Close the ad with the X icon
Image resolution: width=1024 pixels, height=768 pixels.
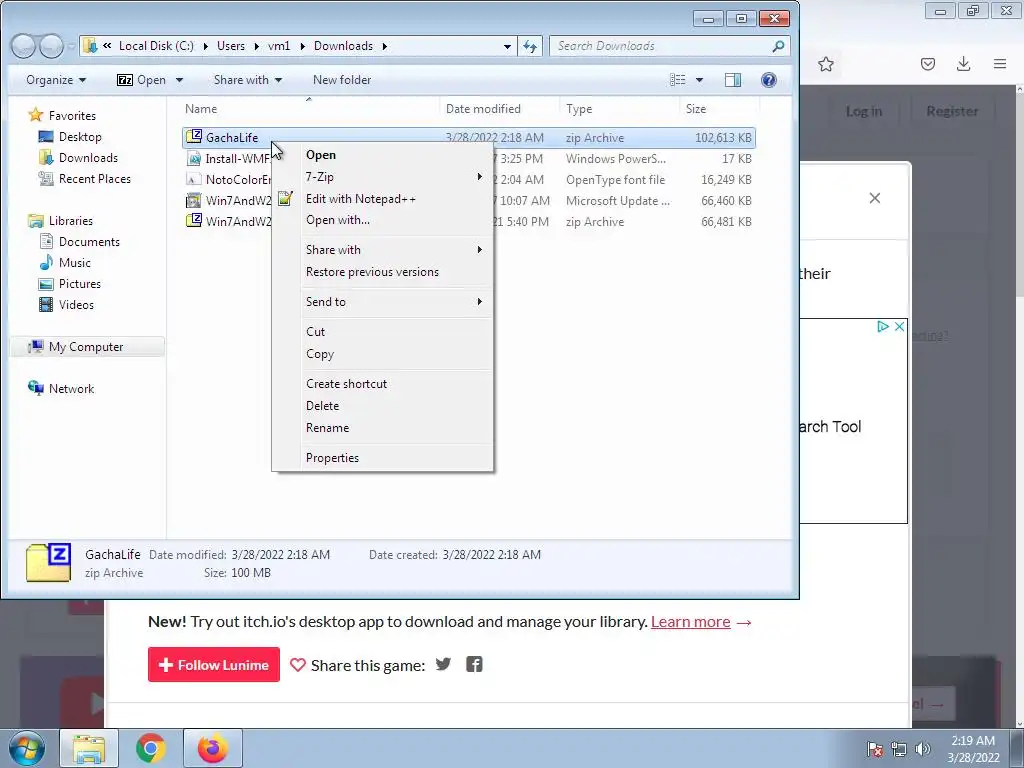tap(899, 327)
